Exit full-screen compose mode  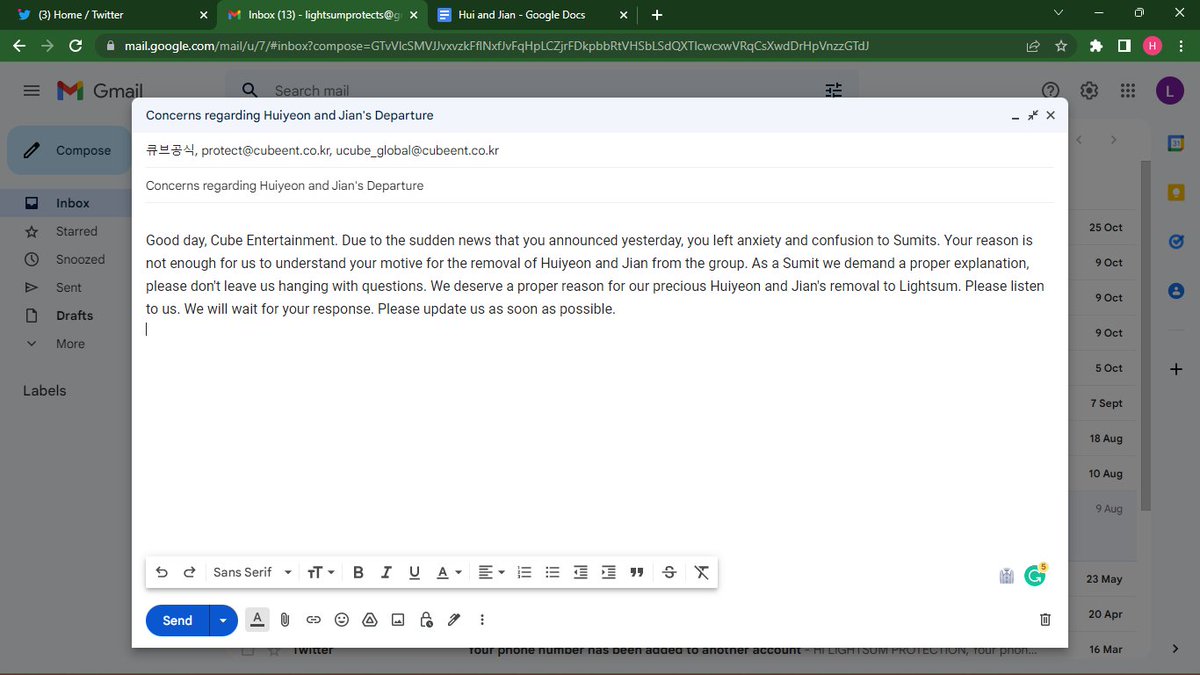point(1033,116)
